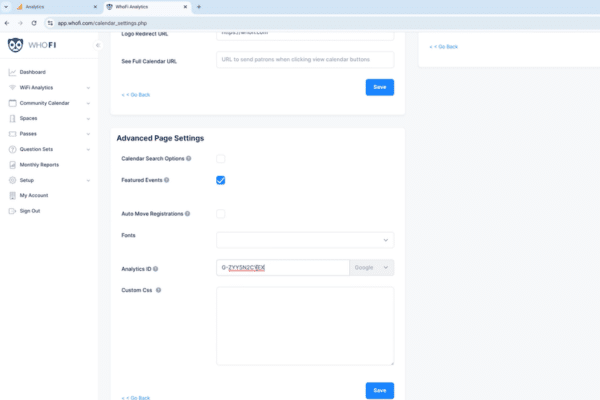The height and width of the screenshot is (400, 600).
Task: Click Save under Advanced Page Settings
Action: 380,390
